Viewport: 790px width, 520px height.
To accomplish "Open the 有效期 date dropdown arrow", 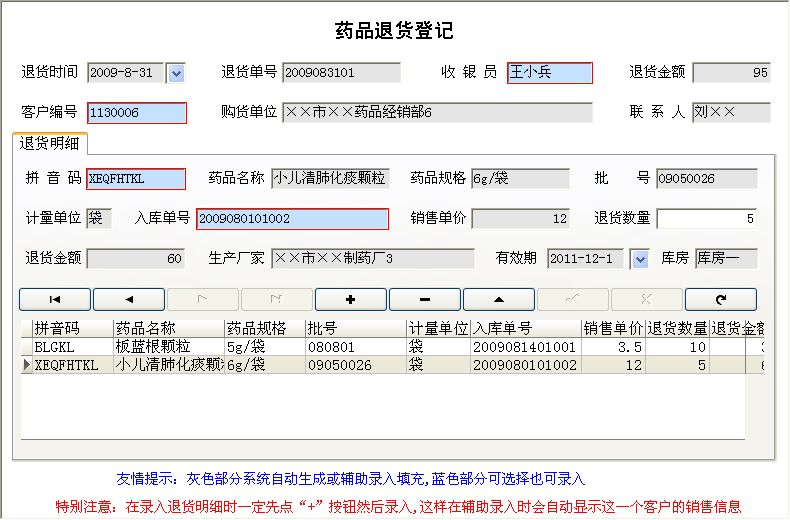I will coord(640,259).
